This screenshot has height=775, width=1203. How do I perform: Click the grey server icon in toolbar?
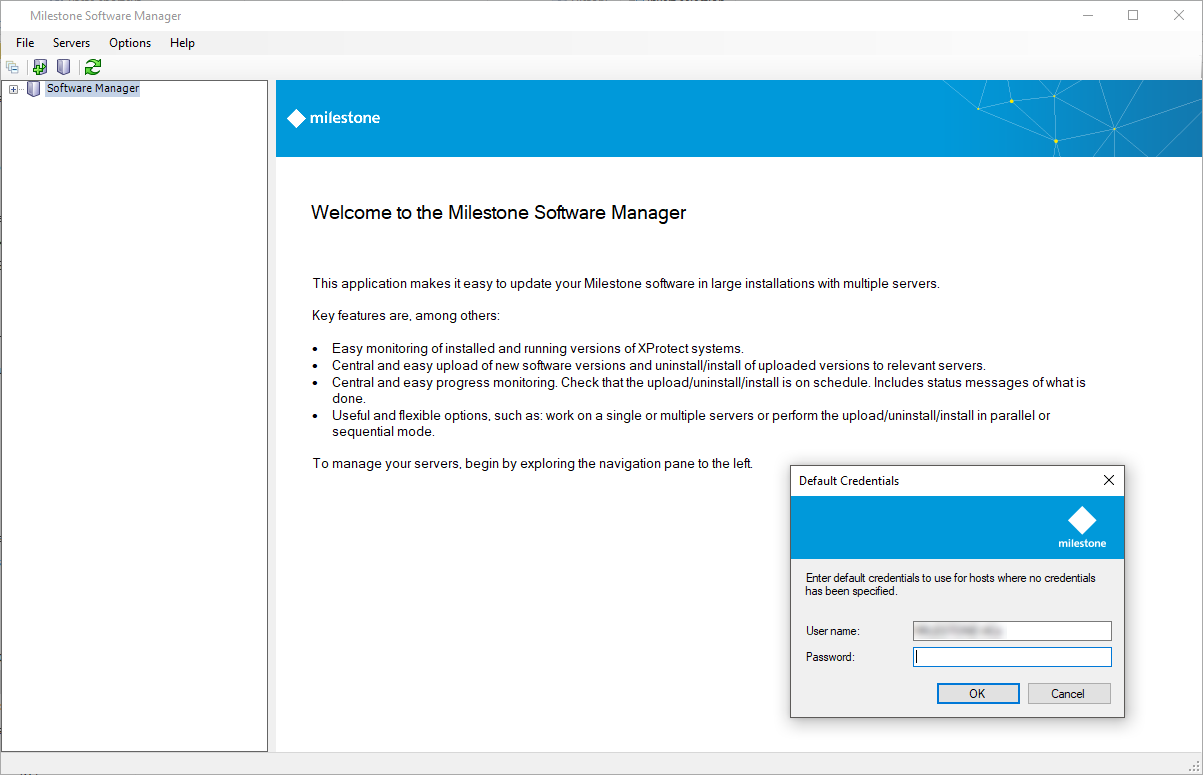point(63,67)
